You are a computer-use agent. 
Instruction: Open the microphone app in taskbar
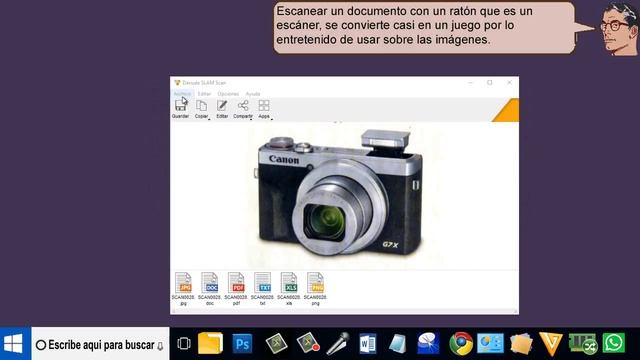click(338, 343)
